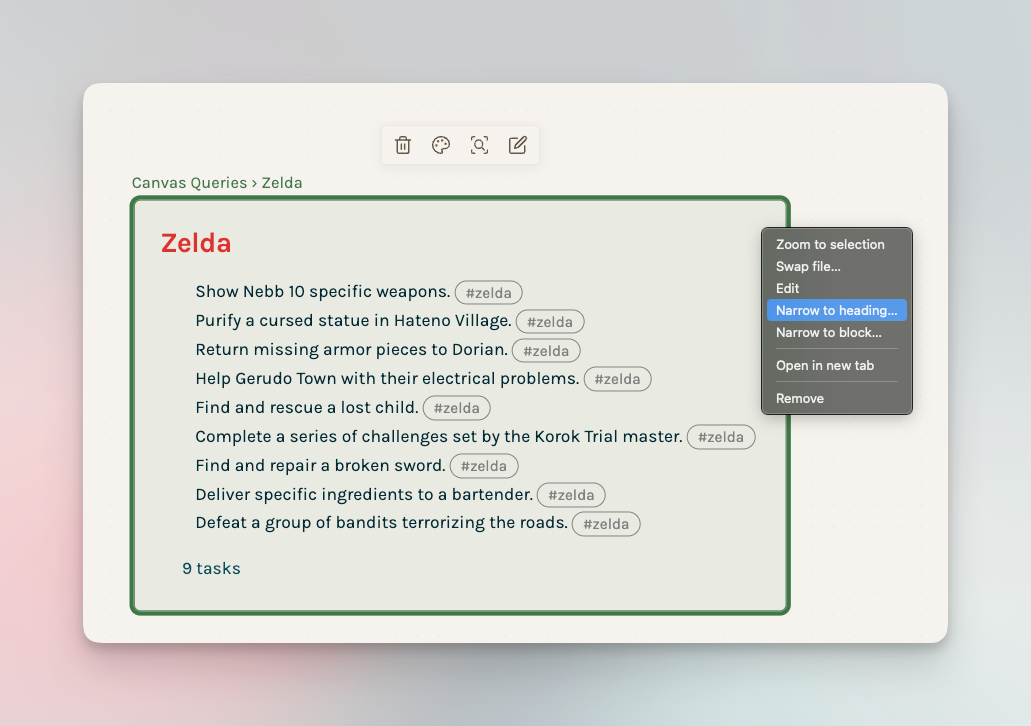Open the palette color icon
This screenshot has height=726, width=1031.
click(441, 145)
